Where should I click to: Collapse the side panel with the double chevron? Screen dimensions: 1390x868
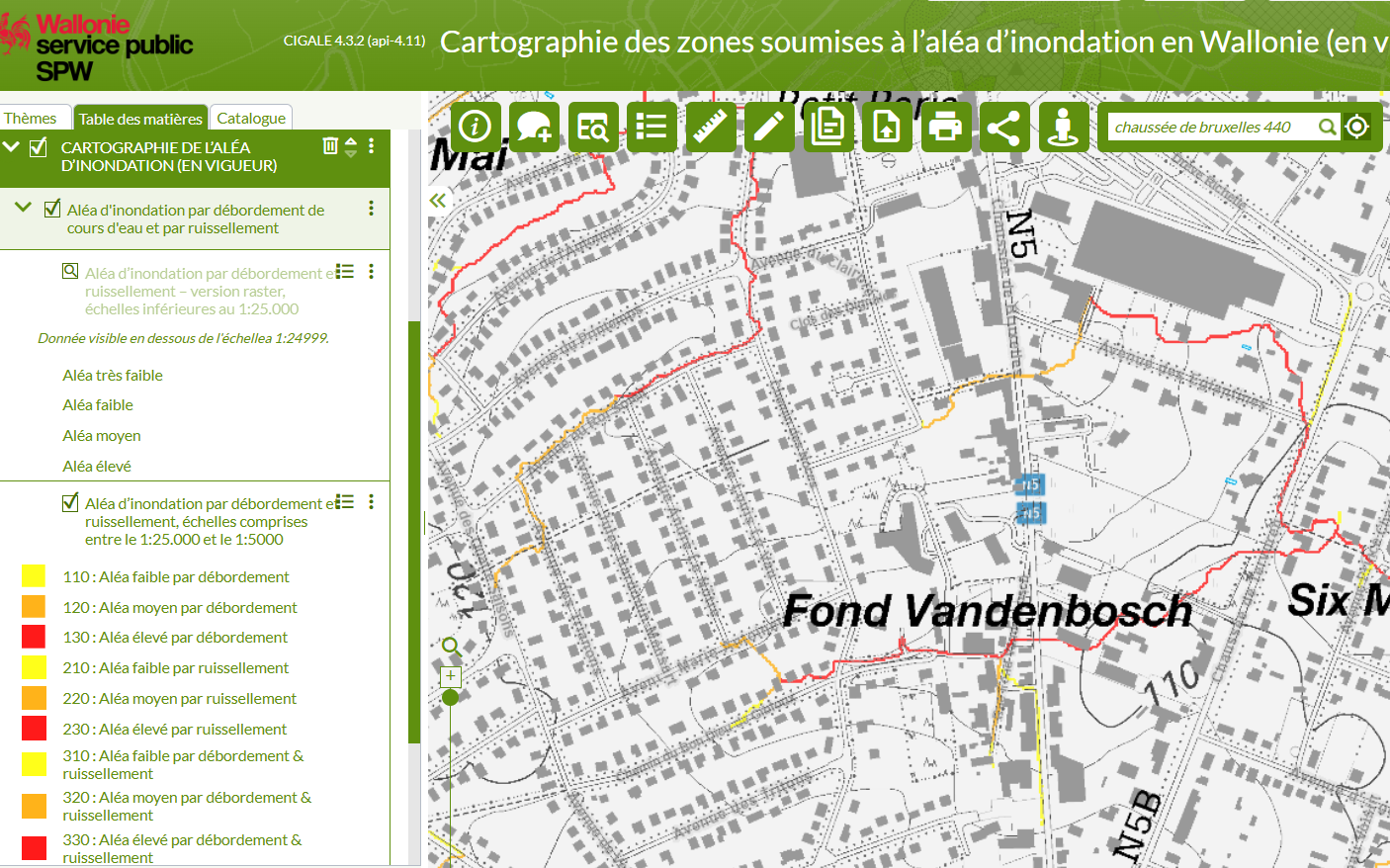pos(437,201)
